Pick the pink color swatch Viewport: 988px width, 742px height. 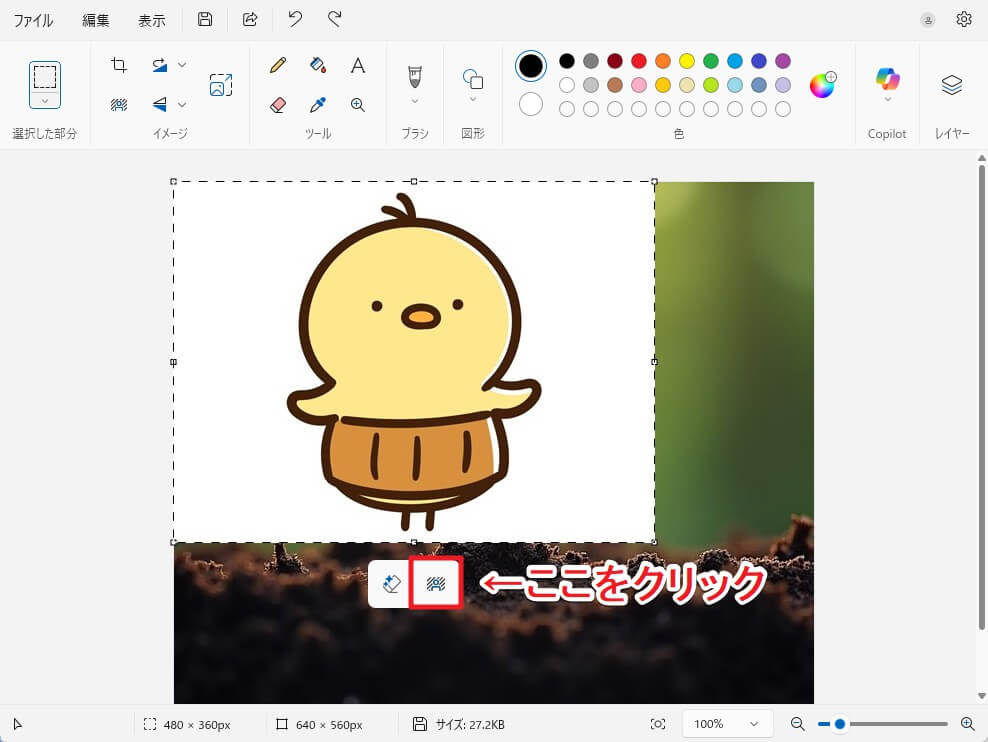pos(639,84)
